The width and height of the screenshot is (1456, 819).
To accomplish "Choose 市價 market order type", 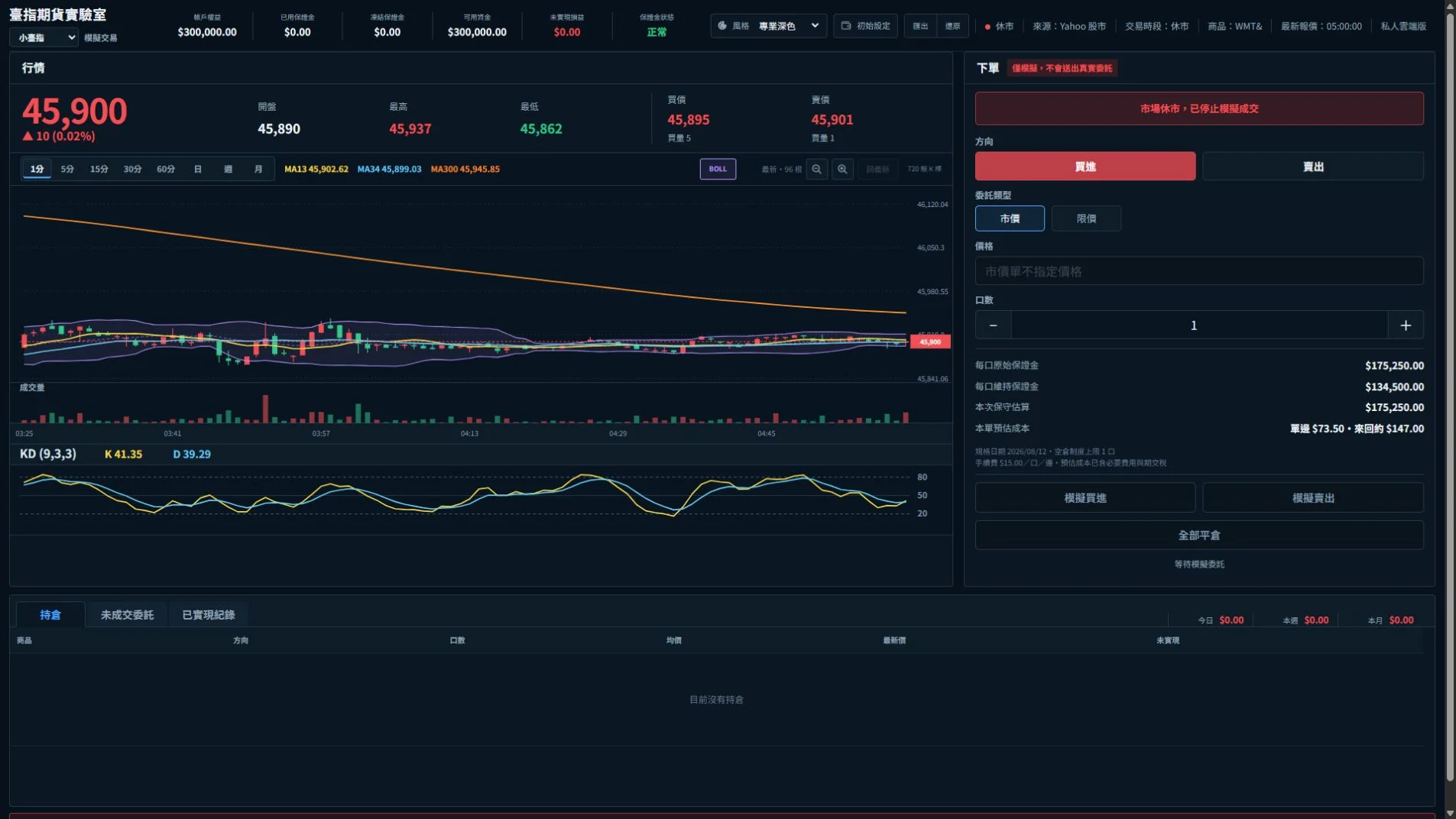I will click(x=1010, y=219).
